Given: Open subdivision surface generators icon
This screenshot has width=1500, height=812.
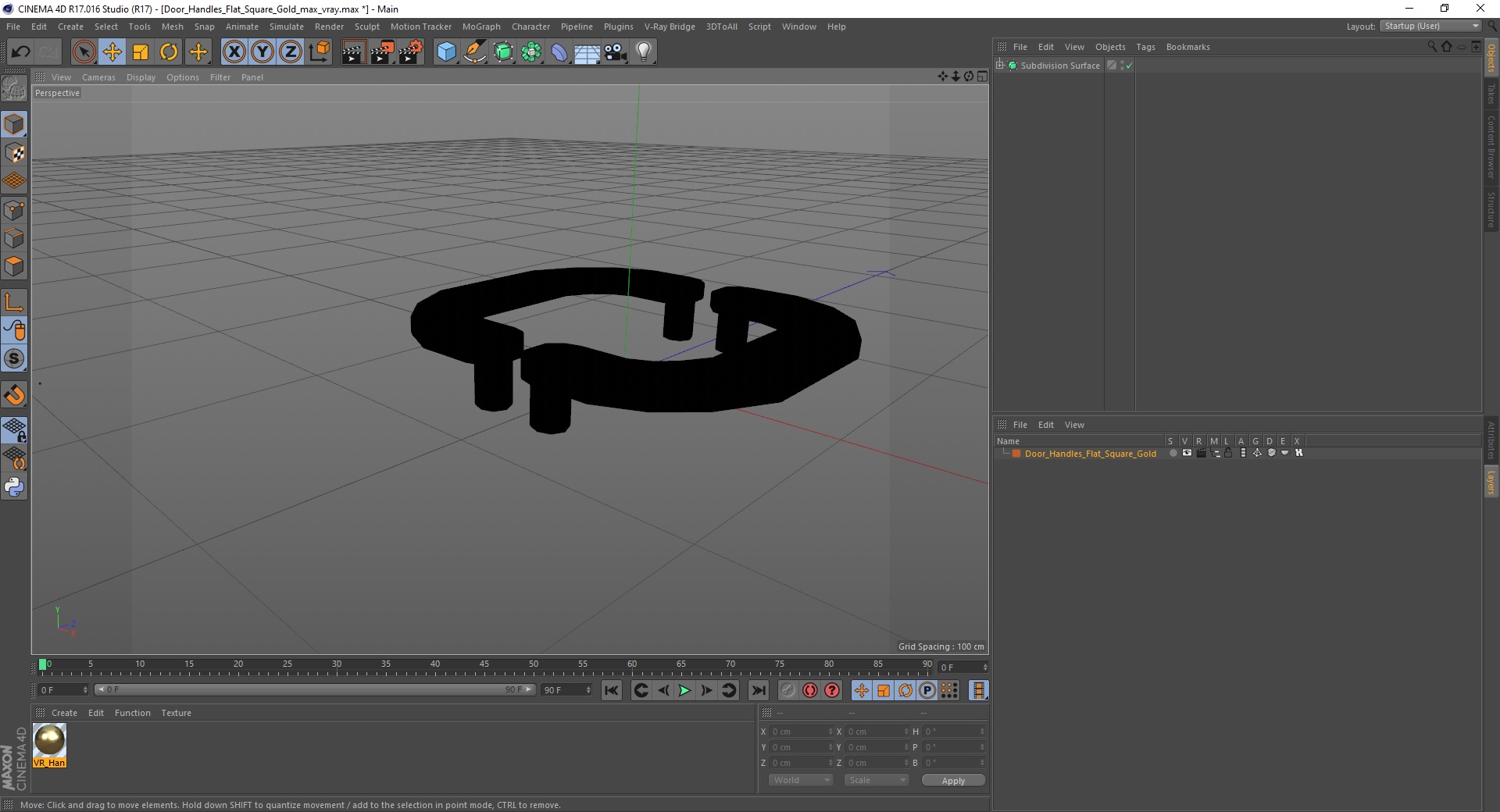Looking at the screenshot, I should (x=503, y=52).
